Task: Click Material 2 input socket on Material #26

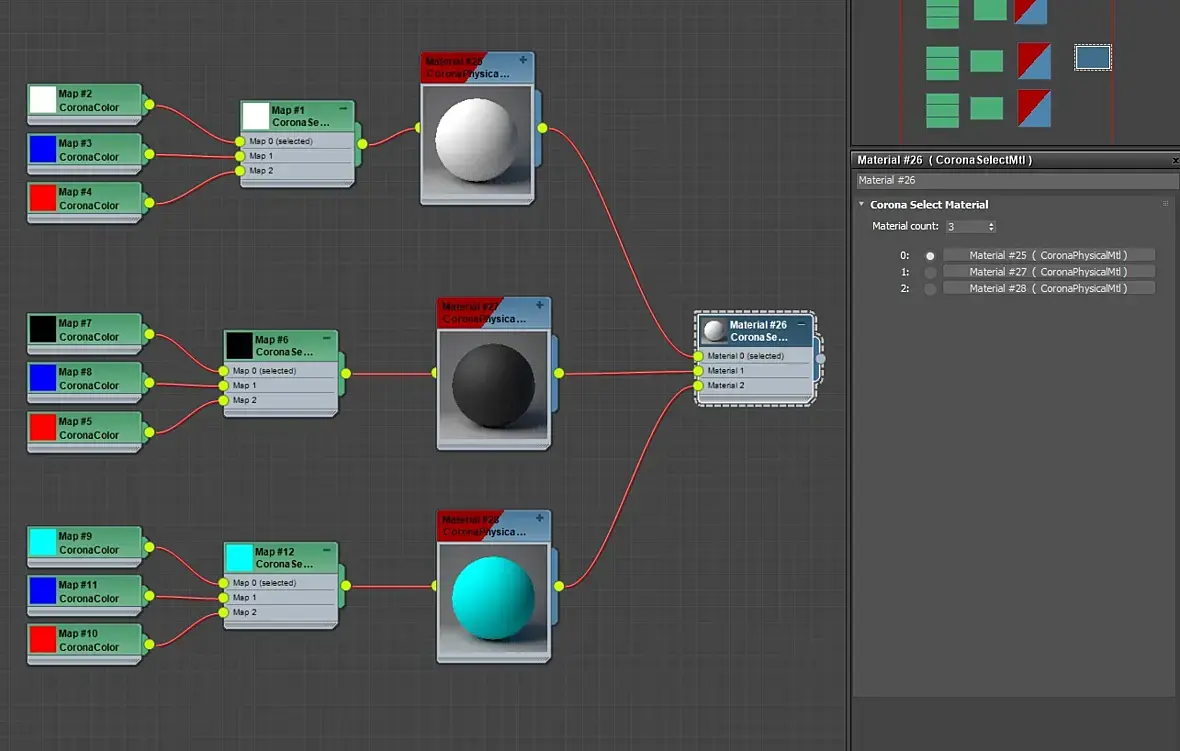Action: coord(698,385)
